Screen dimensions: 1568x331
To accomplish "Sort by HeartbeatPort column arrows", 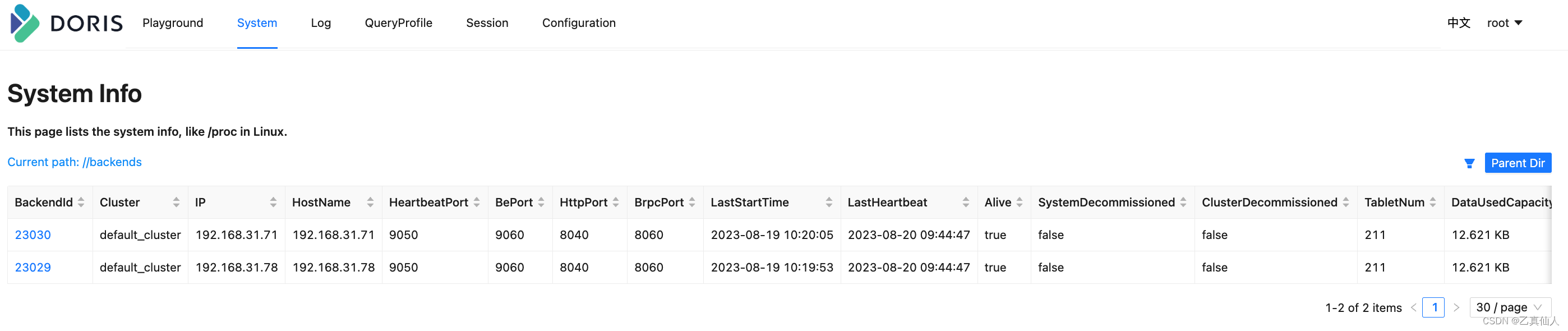I will click(x=477, y=203).
